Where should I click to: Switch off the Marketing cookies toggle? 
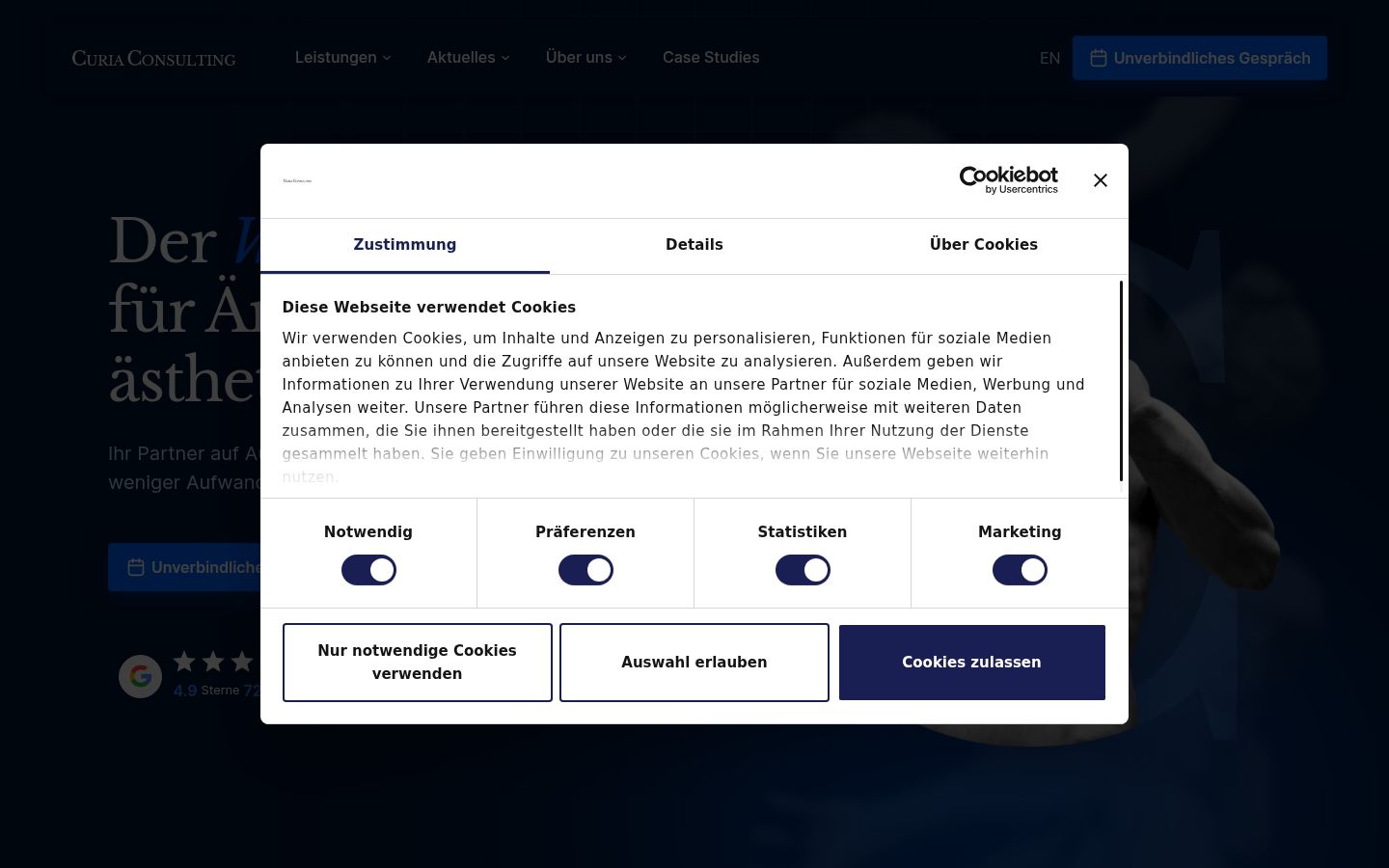click(x=1020, y=570)
